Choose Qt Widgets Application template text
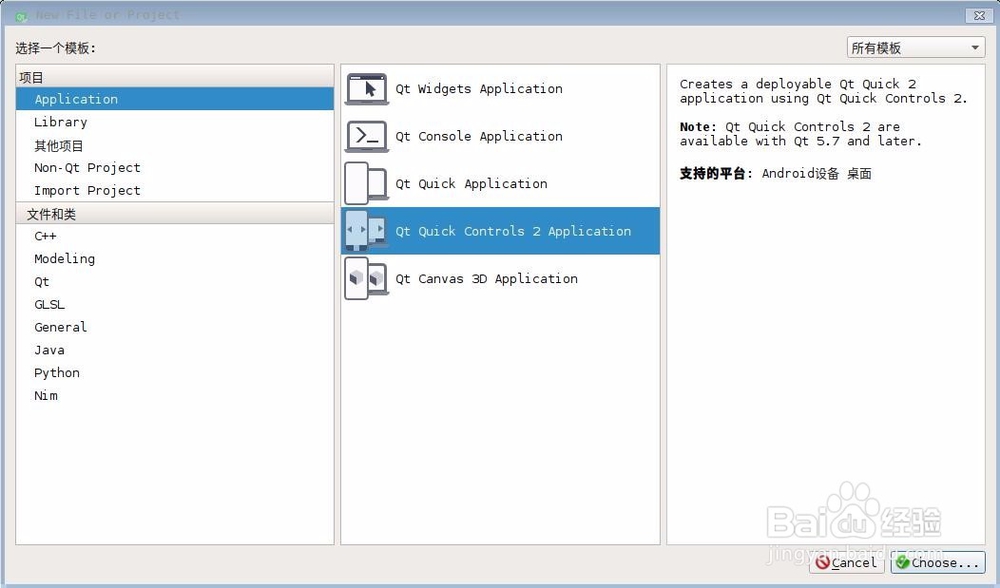 (x=479, y=89)
